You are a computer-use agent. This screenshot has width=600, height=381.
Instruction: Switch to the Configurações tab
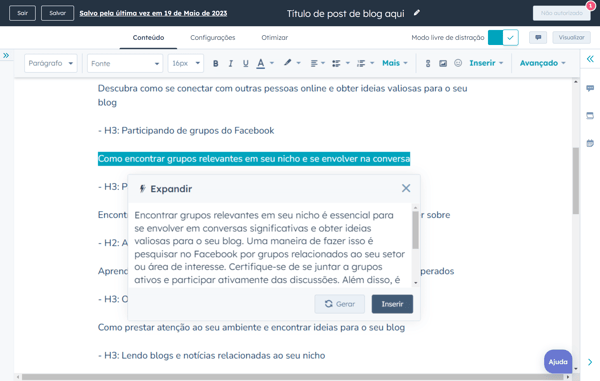213,37
